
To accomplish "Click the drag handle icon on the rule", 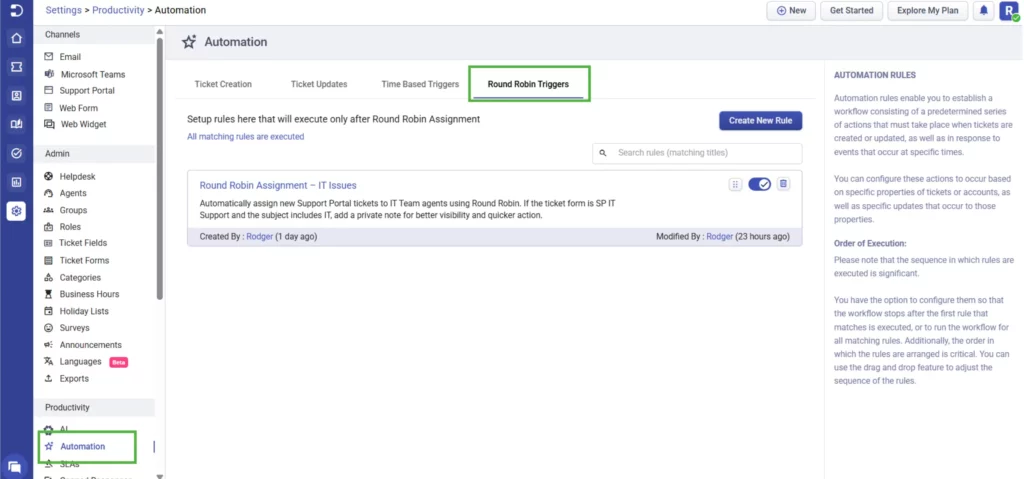I will pos(735,185).
